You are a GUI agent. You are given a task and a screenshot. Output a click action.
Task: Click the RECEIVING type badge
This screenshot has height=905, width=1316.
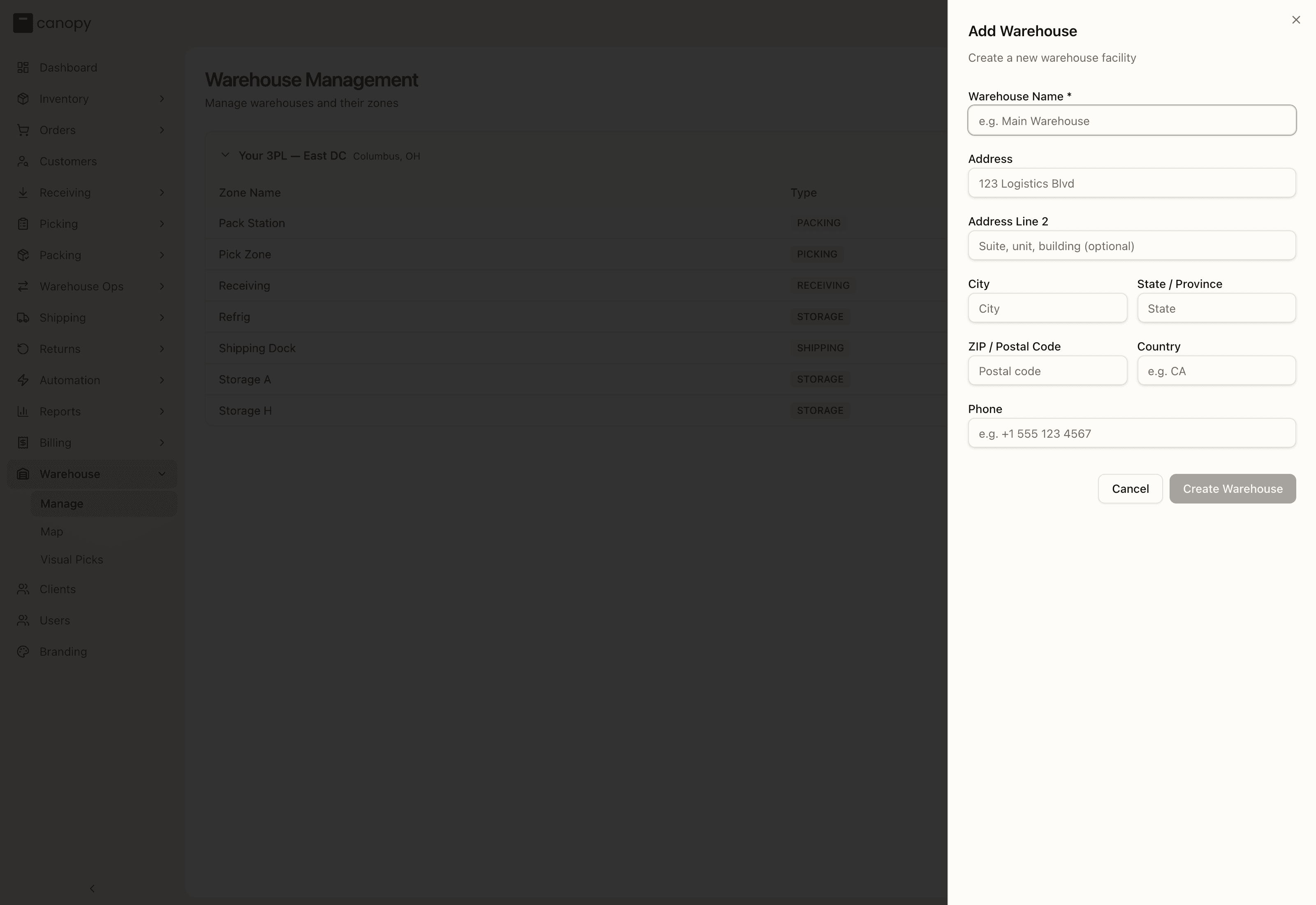coord(823,285)
